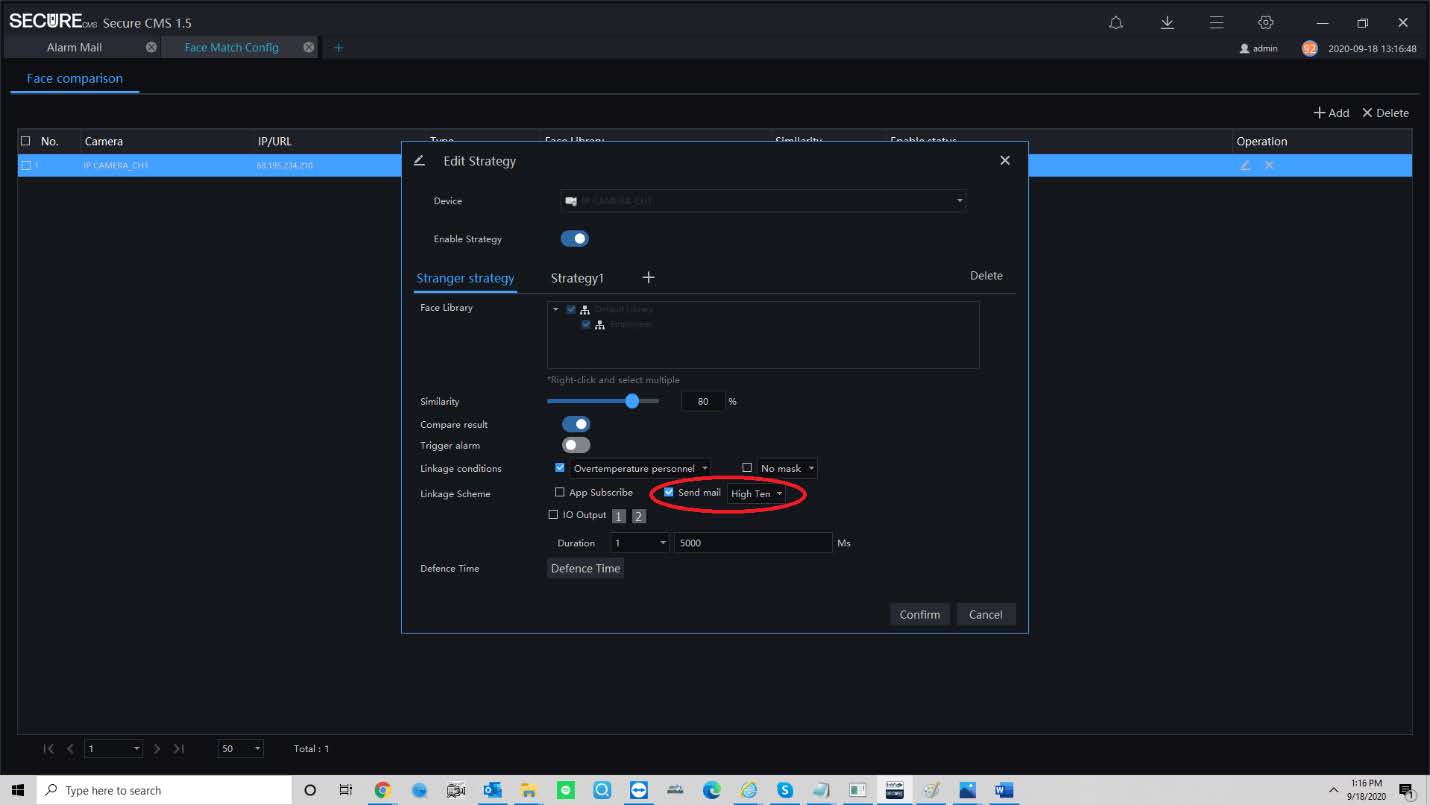Click the Confirm button
The image size is (1430, 805).
tap(919, 614)
